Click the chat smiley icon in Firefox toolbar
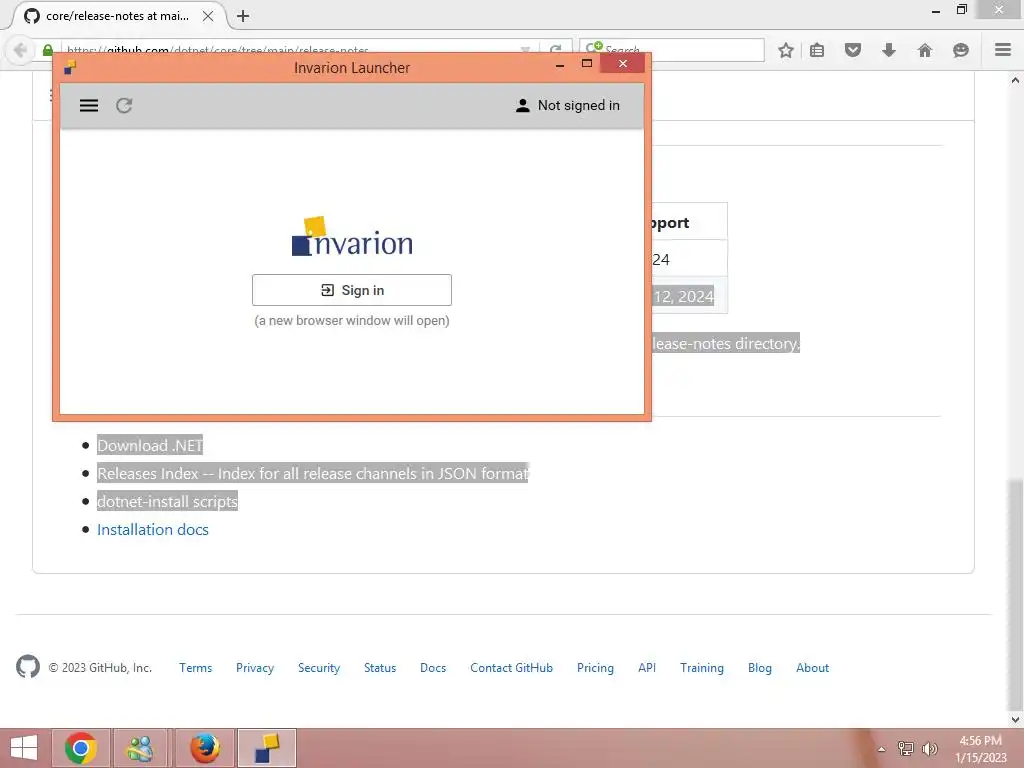This screenshot has width=1024, height=768. pos(961,50)
